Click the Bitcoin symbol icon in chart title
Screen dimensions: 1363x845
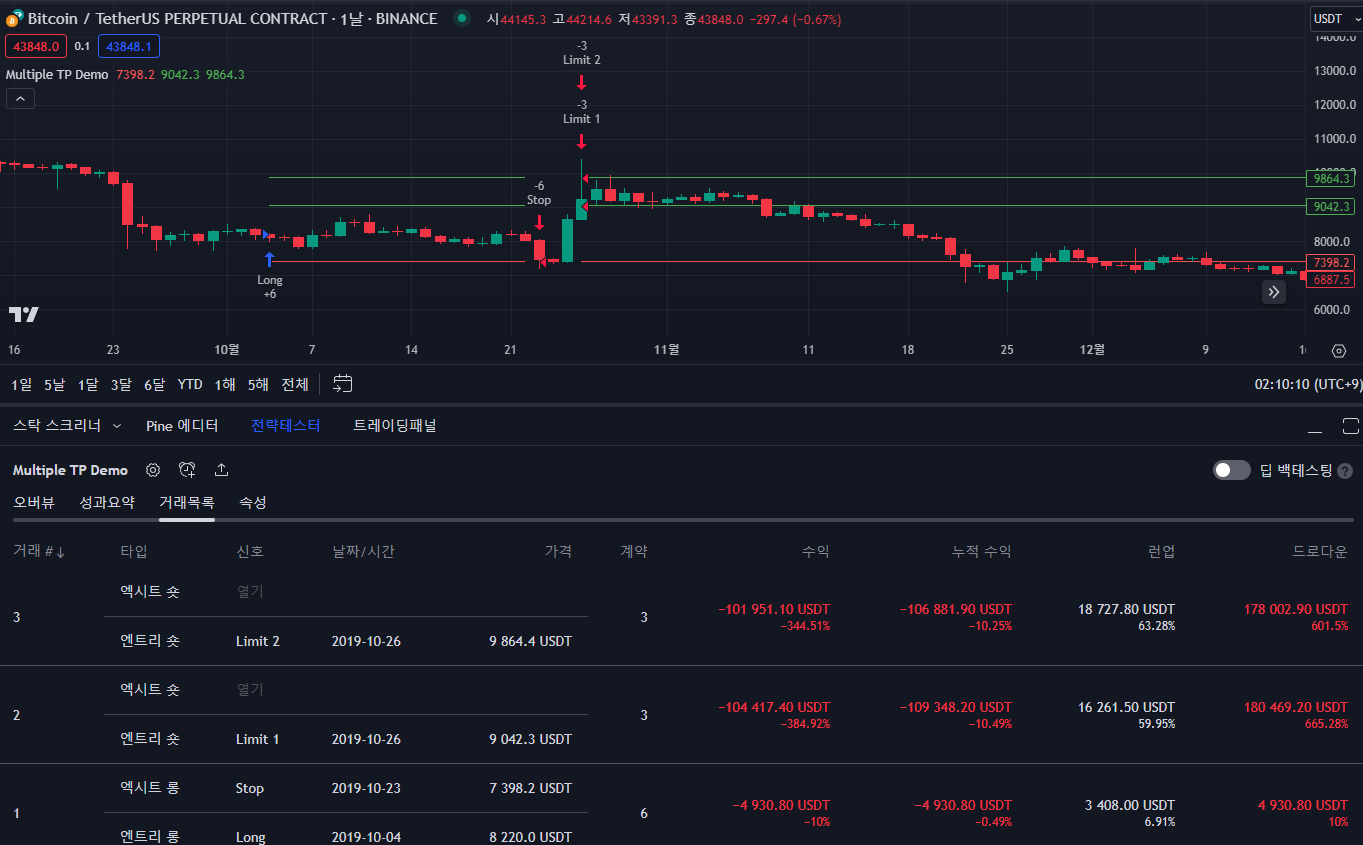pos(14,19)
